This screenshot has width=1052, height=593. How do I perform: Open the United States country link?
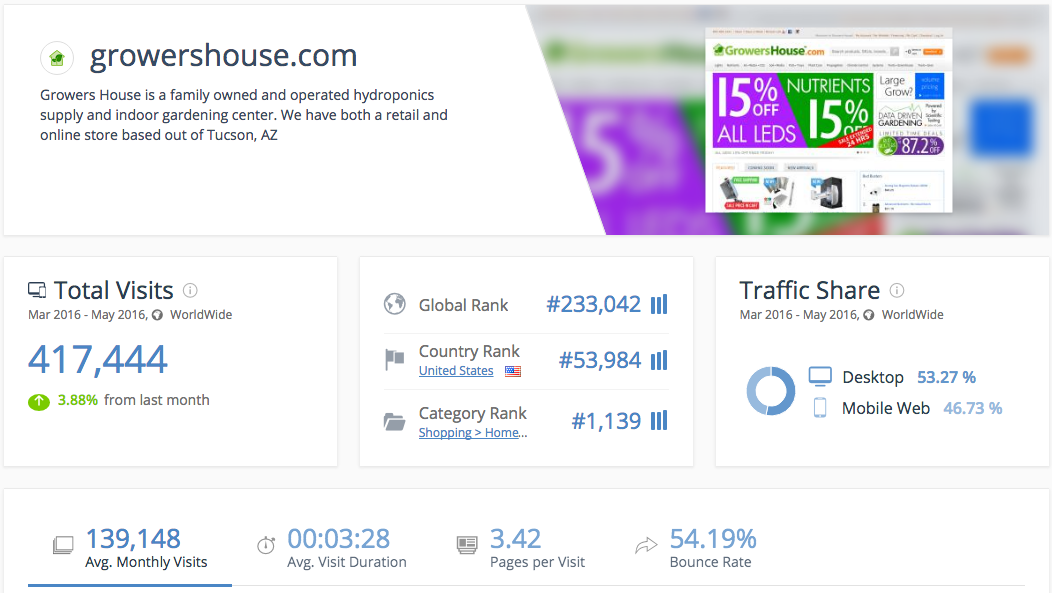(456, 371)
